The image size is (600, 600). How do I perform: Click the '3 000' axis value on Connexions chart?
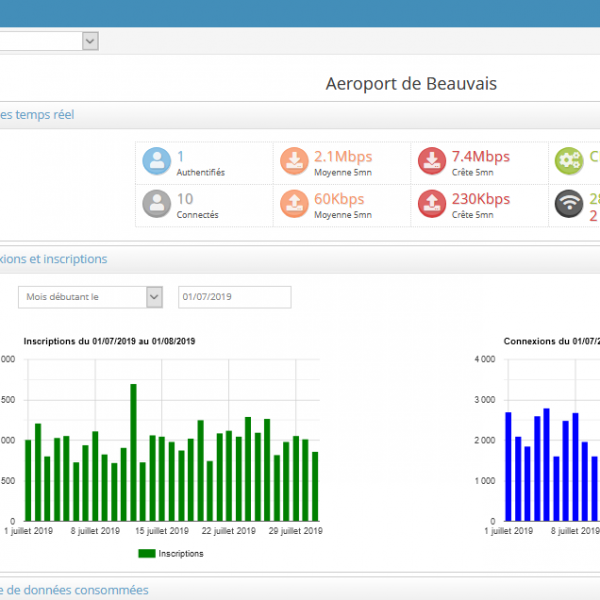coord(485,400)
